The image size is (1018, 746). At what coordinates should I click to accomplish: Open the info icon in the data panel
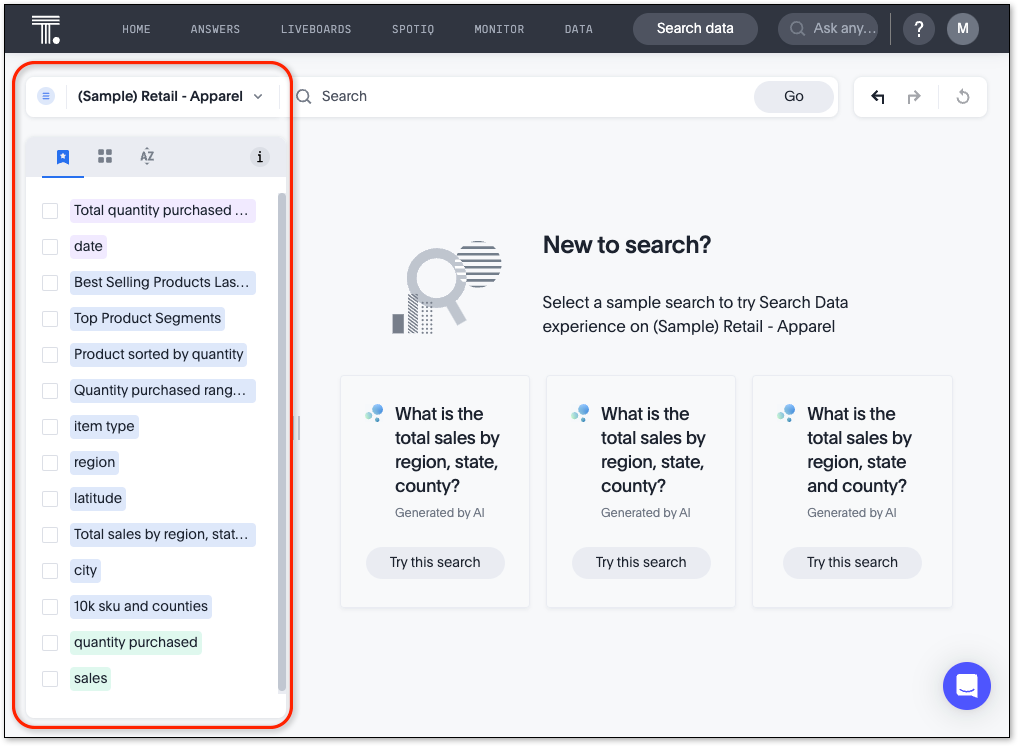click(259, 157)
